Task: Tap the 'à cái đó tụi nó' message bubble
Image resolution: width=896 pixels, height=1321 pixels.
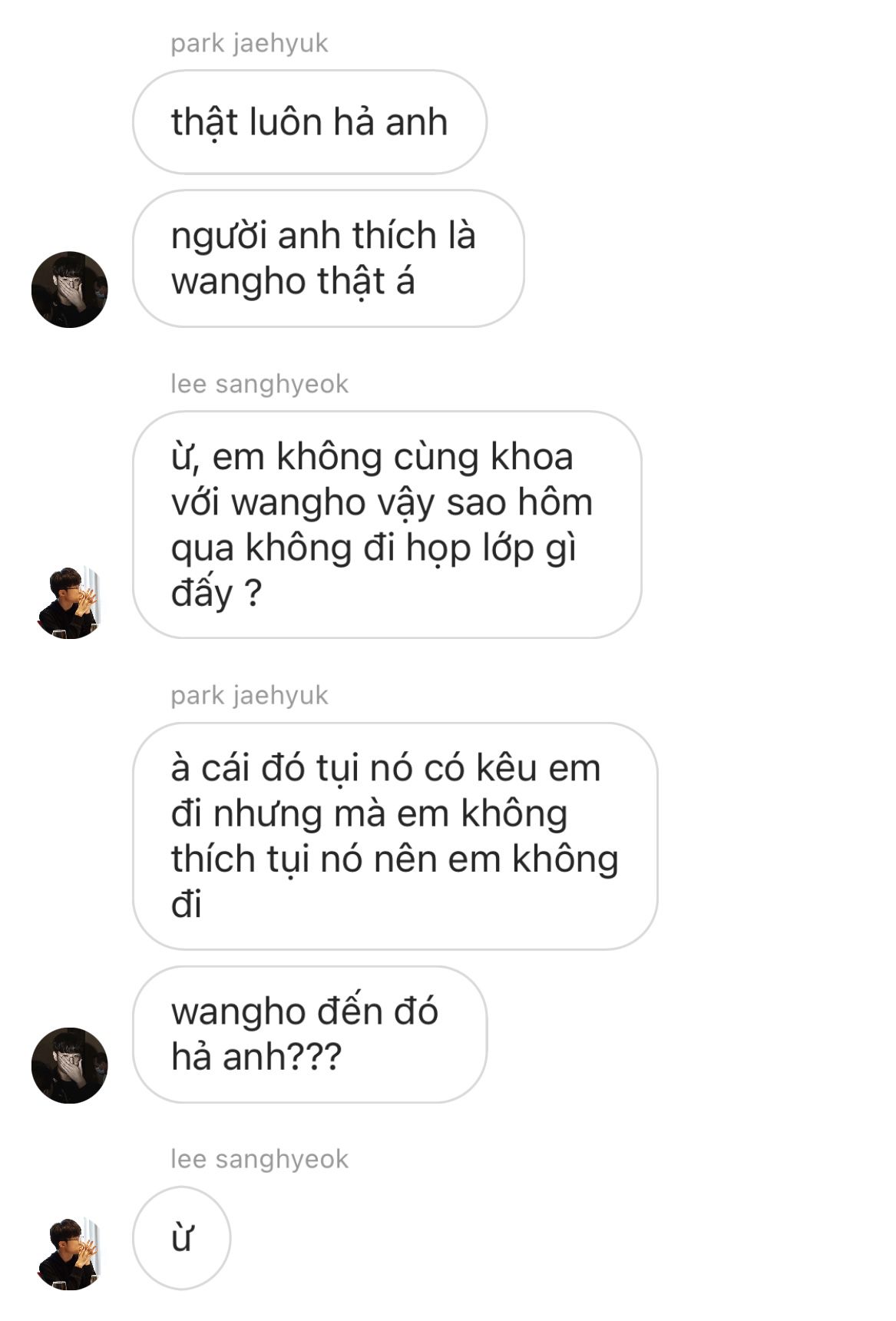Action: click(395, 836)
